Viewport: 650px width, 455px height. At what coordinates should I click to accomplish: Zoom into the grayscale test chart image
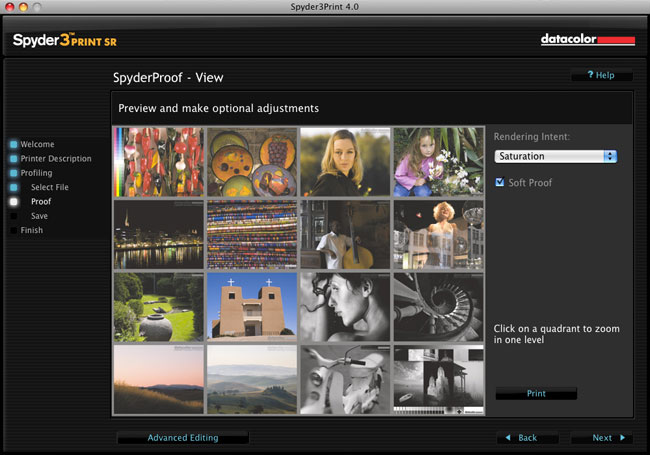click(439, 380)
